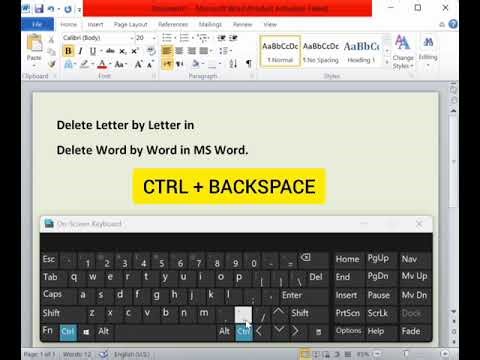The image size is (480, 360).
Task: Switch to the Page Layout tab
Action: pyautogui.click(x=130, y=25)
